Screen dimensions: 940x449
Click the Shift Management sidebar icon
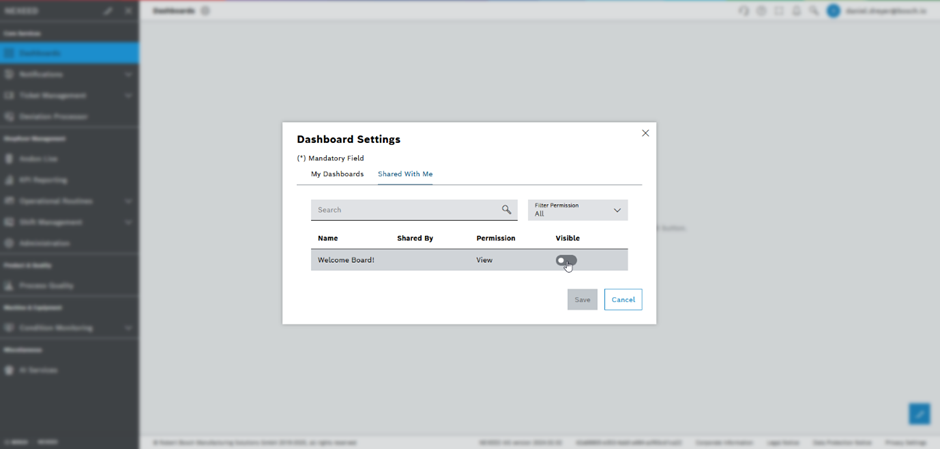tap(8, 222)
